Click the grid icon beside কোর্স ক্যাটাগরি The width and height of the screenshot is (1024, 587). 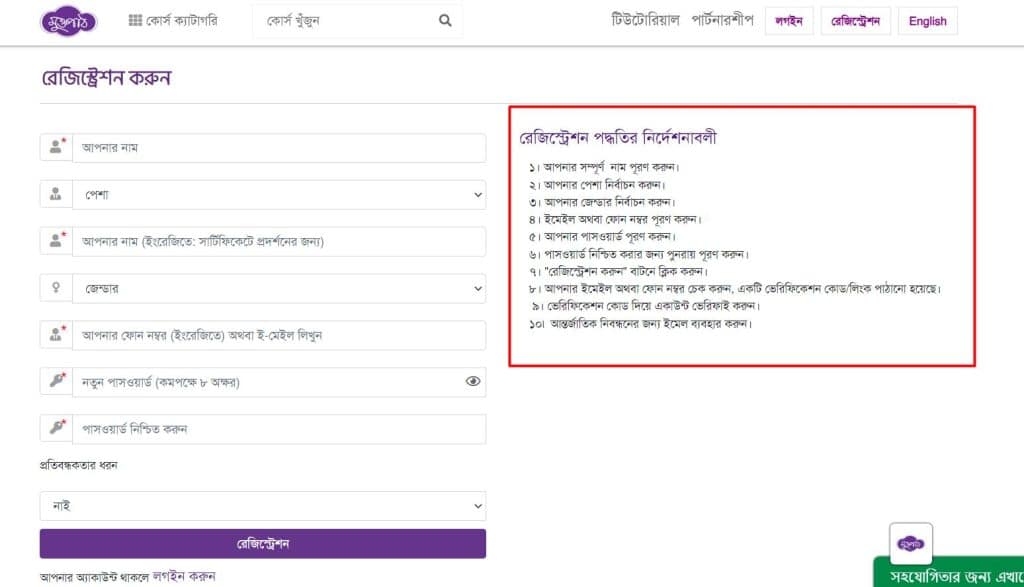point(138,19)
